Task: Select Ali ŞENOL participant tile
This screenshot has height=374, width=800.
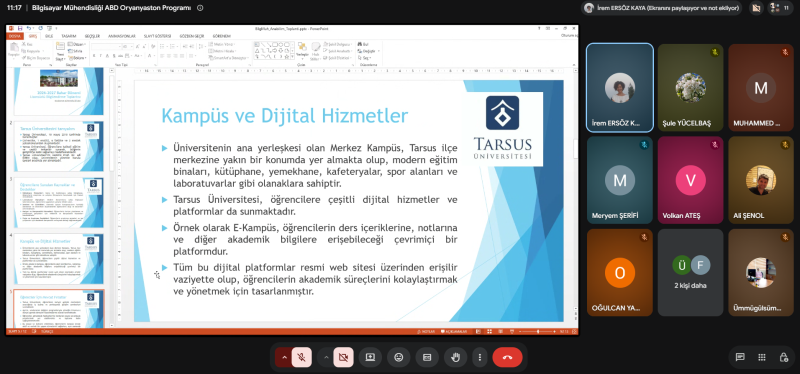Action: 761,180
